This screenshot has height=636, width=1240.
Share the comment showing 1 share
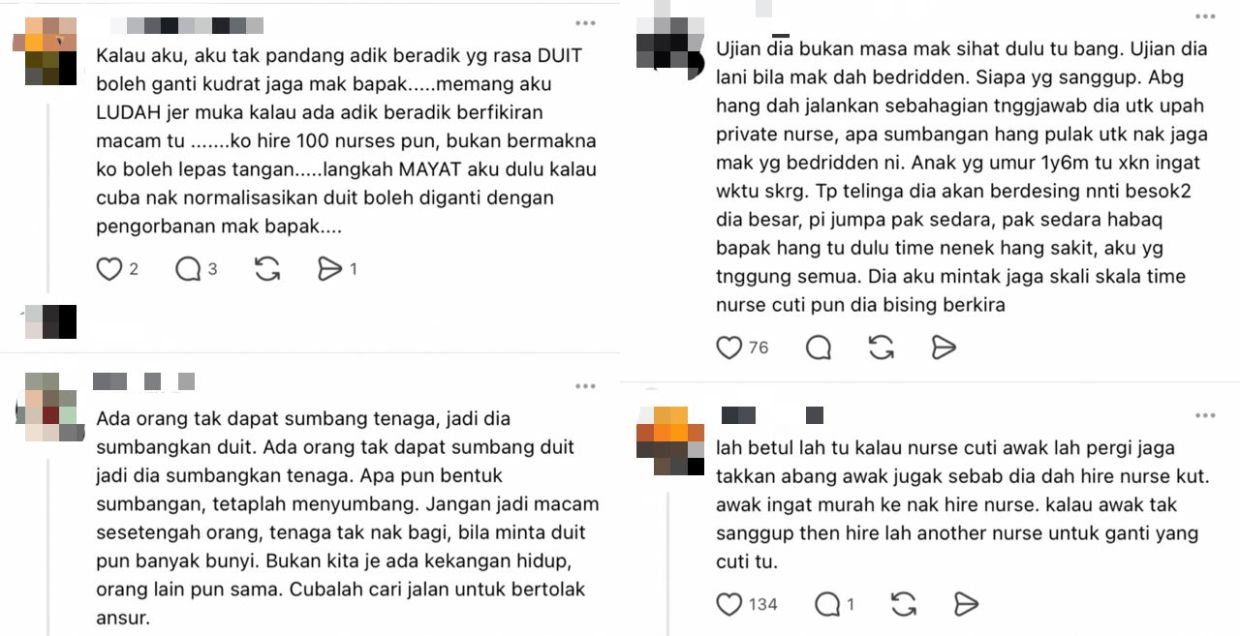pyautogui.click(x=330, y=269)
